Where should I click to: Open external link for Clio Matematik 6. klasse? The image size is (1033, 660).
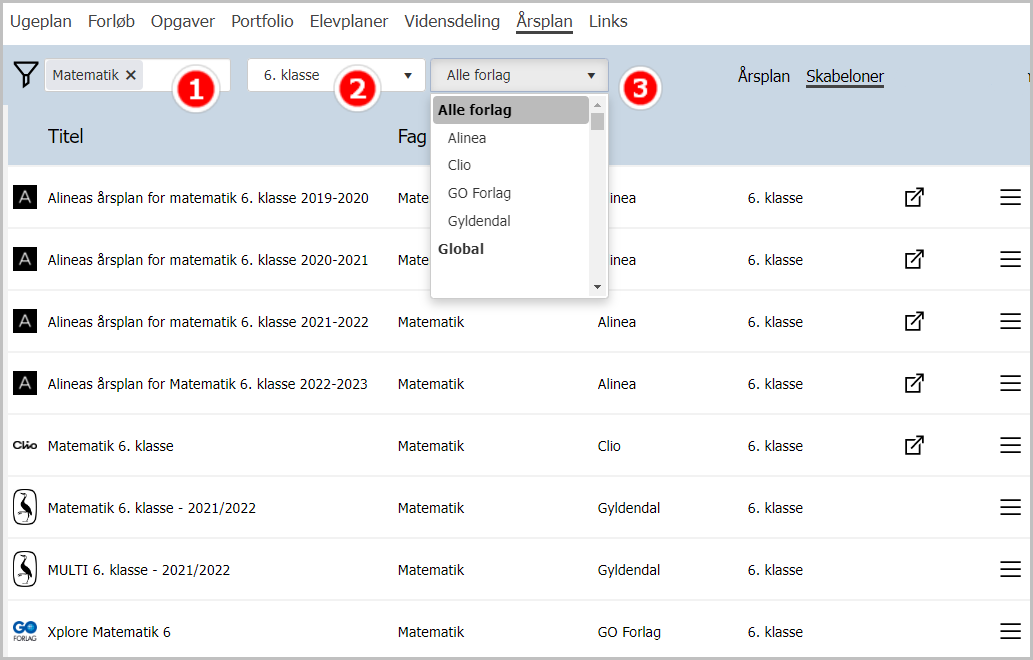pyautogui.click(x=914, y=445)
